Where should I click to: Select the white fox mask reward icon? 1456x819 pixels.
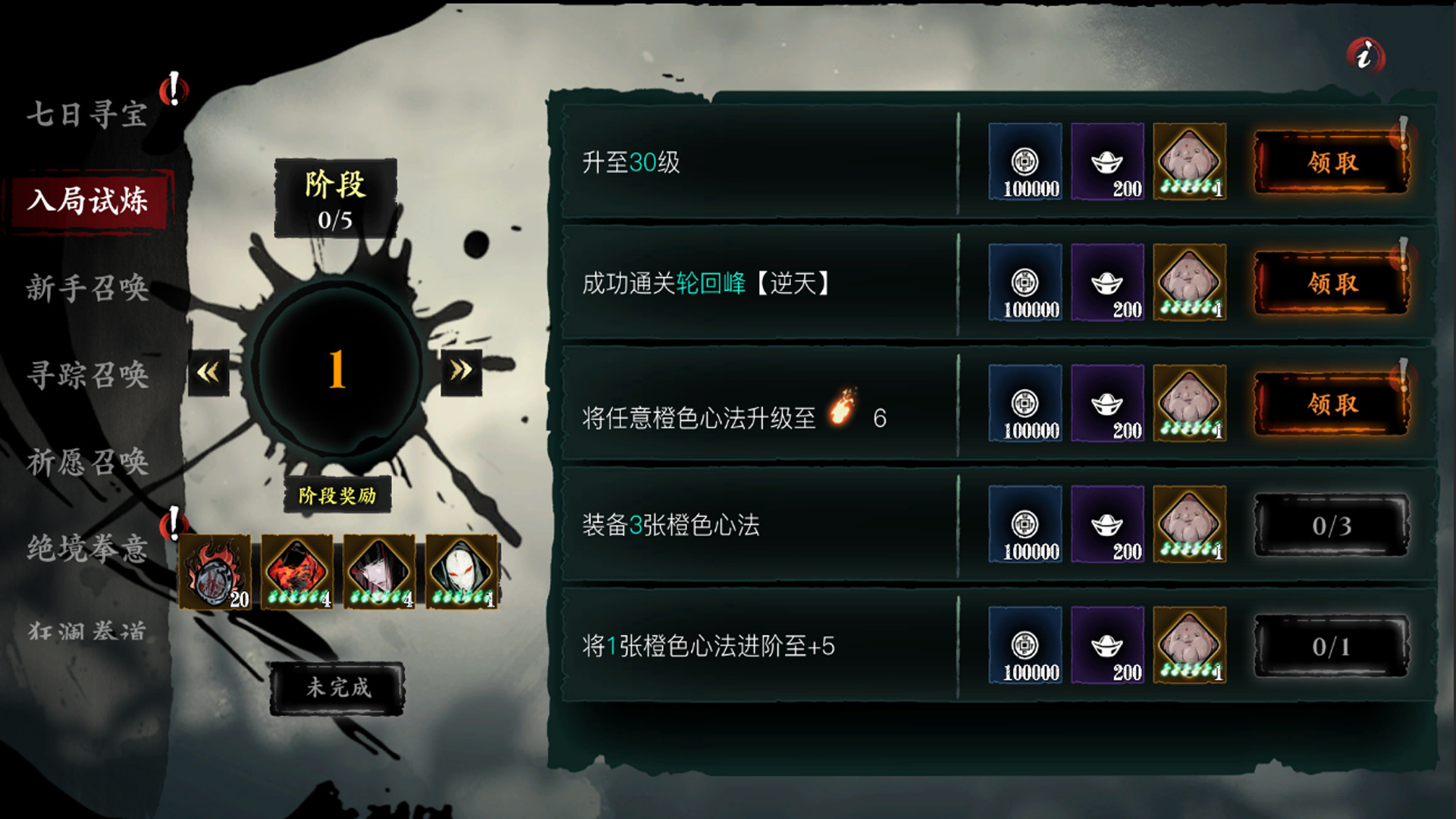462,572
